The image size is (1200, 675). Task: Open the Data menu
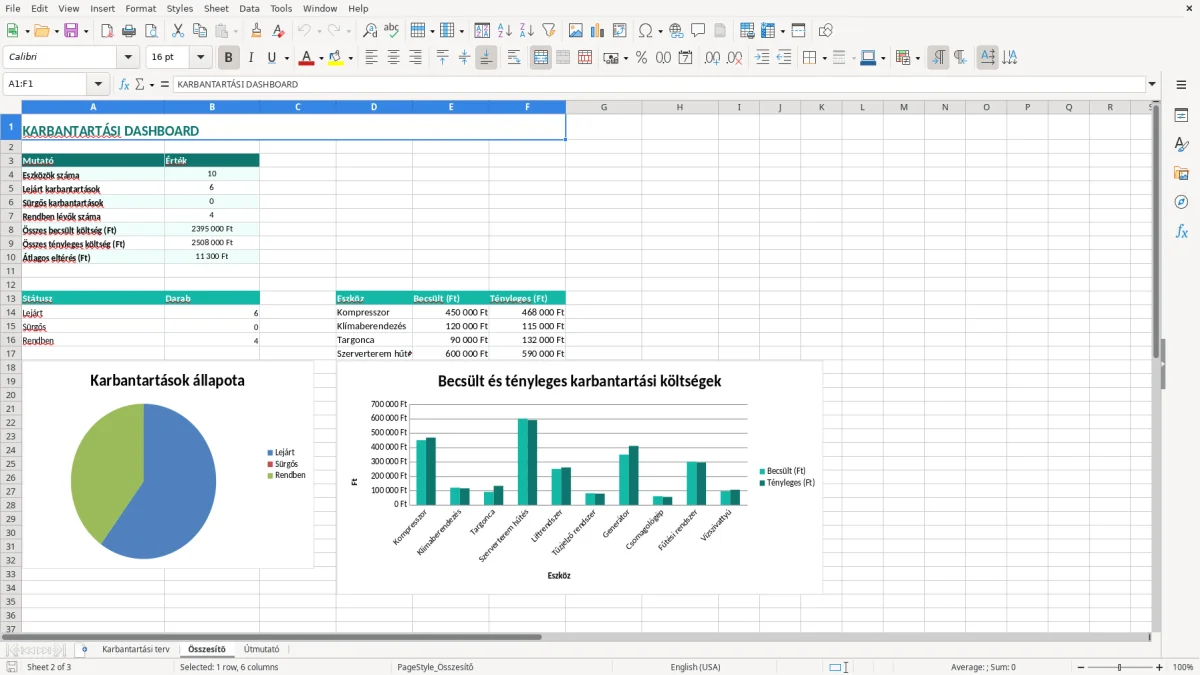249,8
